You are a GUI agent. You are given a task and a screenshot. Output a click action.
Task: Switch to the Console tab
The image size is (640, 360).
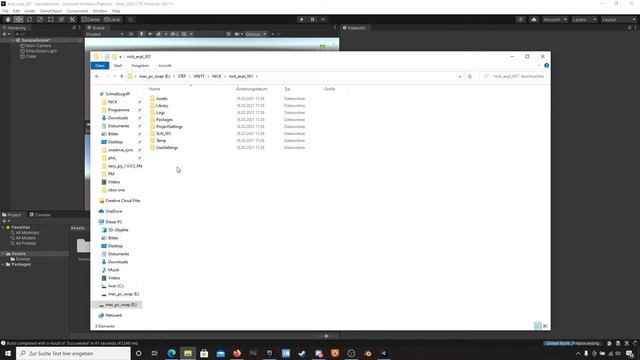click(x=40, y=215)
